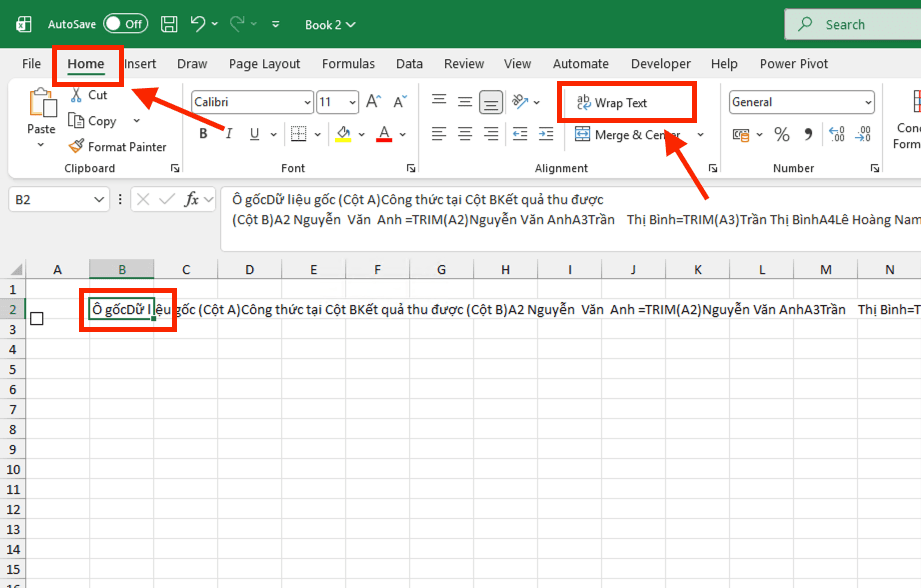
Task: Click the Borders icon
Action: tap(299, 134)
